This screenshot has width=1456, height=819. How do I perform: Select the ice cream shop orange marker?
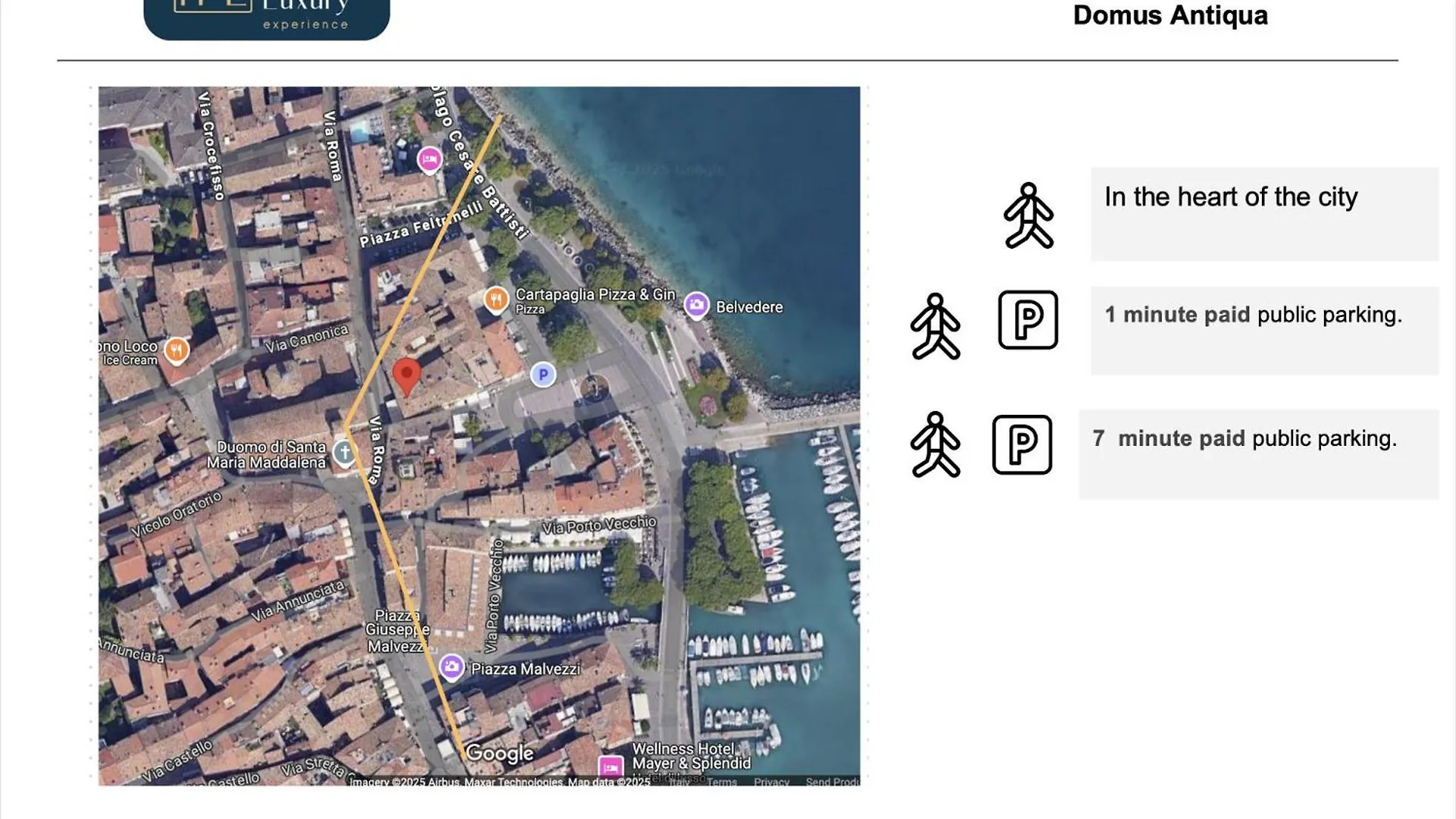click(x=176, y=350)
